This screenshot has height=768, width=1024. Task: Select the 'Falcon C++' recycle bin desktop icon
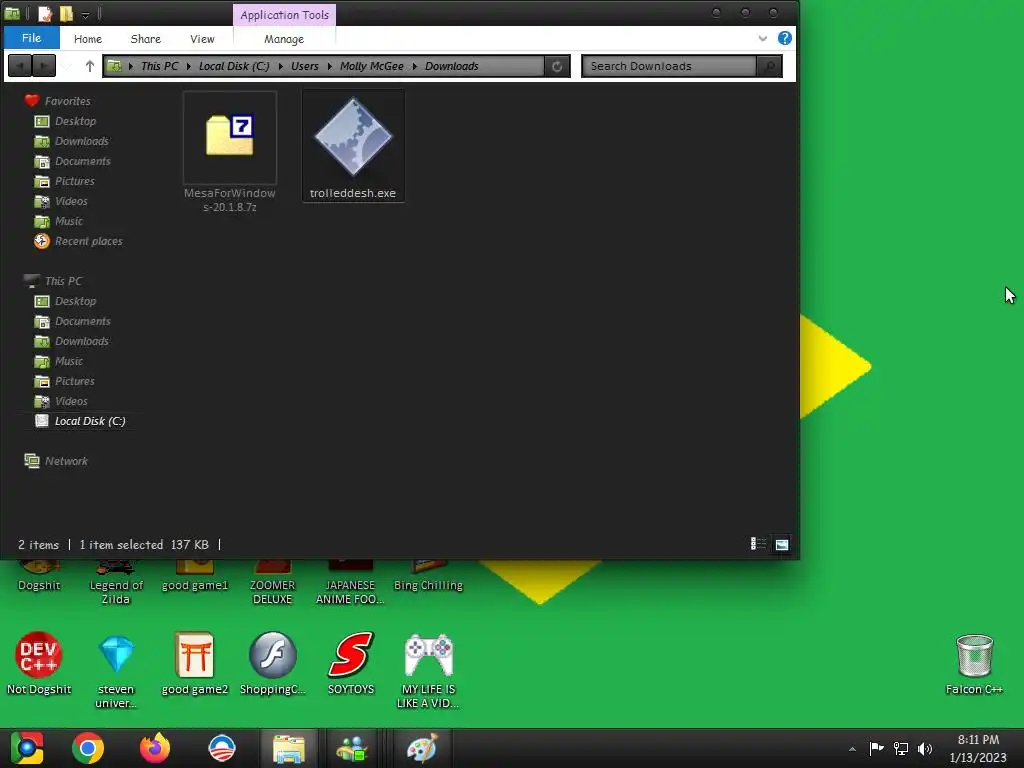tap(974, 664)
